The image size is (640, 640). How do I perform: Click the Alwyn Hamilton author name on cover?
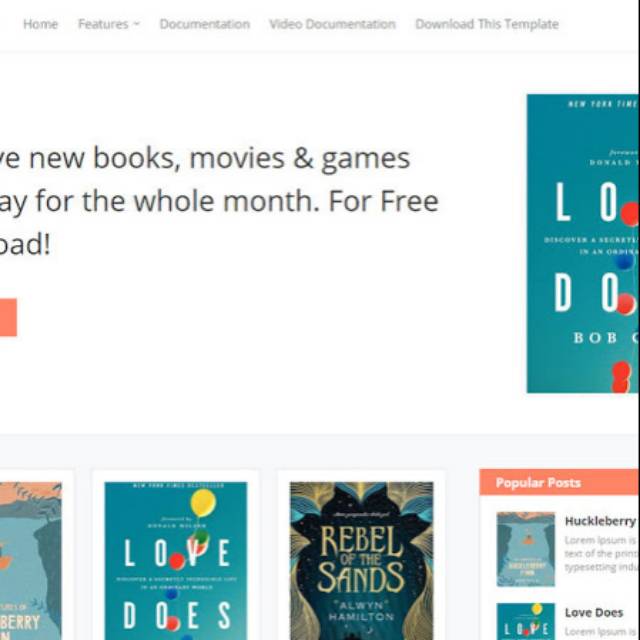point(361,611)
